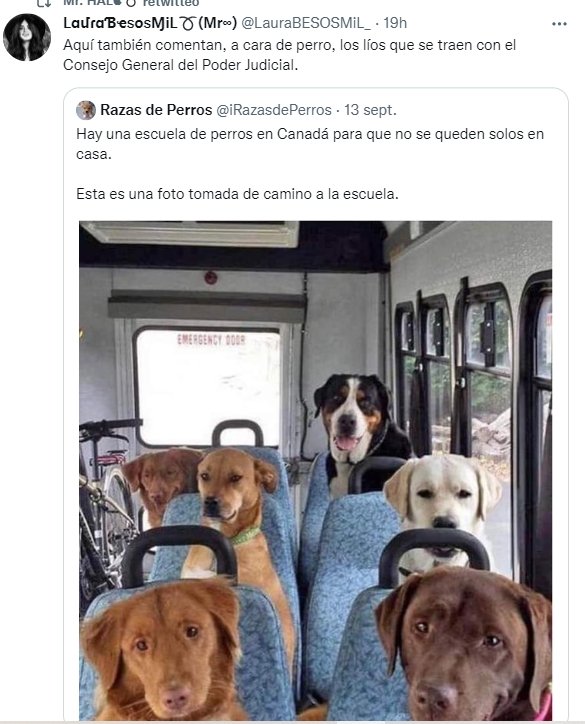Open the LauraBesosMiL display name
Image resolution: width=585 pixels, height=724 pixels.
[x=150, y=23]
